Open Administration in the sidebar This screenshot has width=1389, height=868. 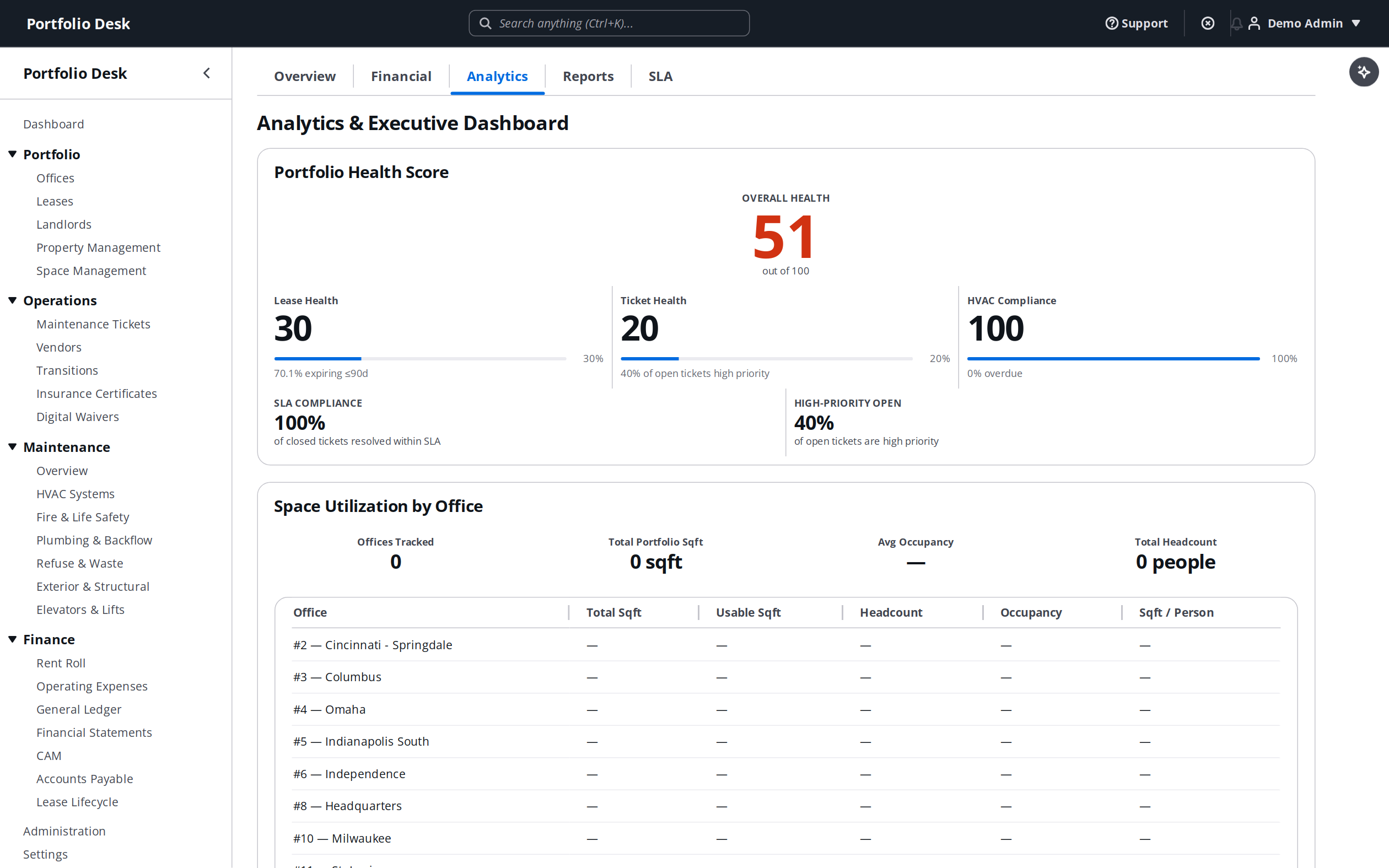[64, 831]
